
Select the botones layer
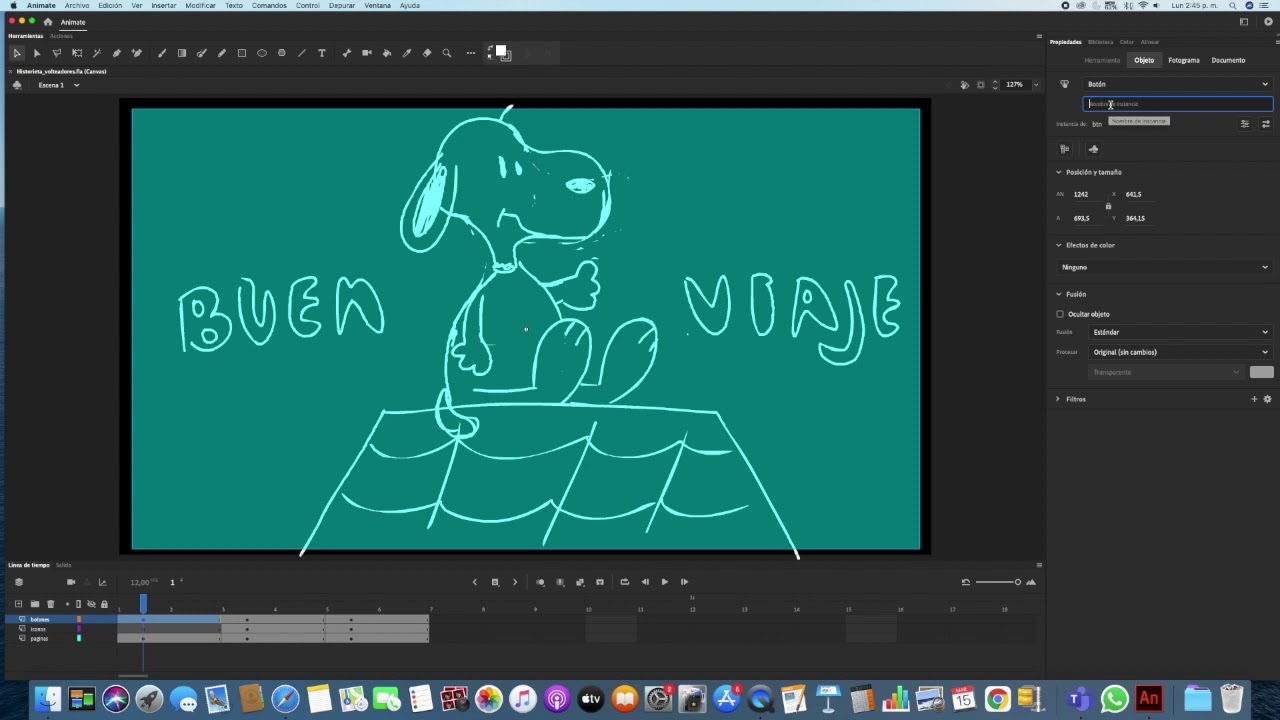tap(39, 619)
